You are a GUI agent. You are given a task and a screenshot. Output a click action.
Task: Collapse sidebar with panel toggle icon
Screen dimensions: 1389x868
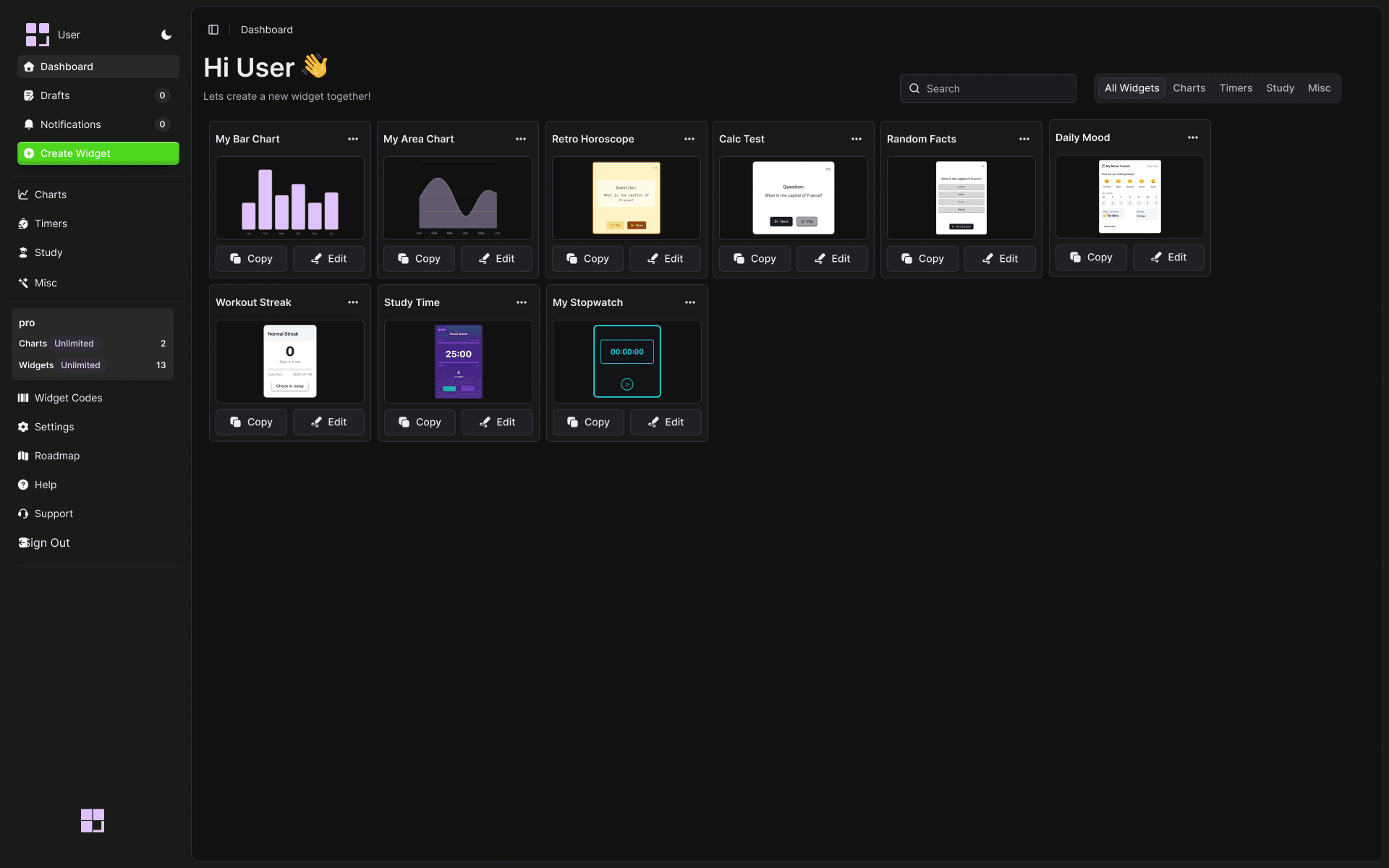tap(213, 30)
